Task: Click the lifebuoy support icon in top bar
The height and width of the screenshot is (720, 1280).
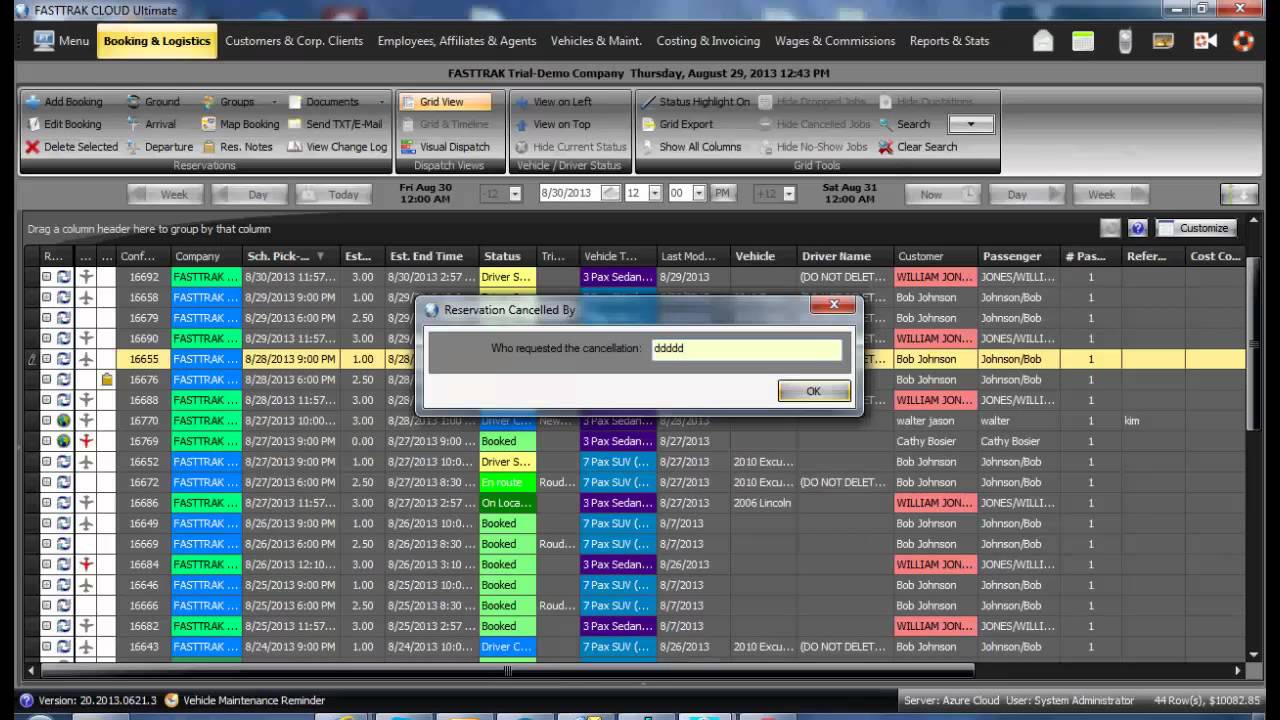Action: pos(1243,41)
